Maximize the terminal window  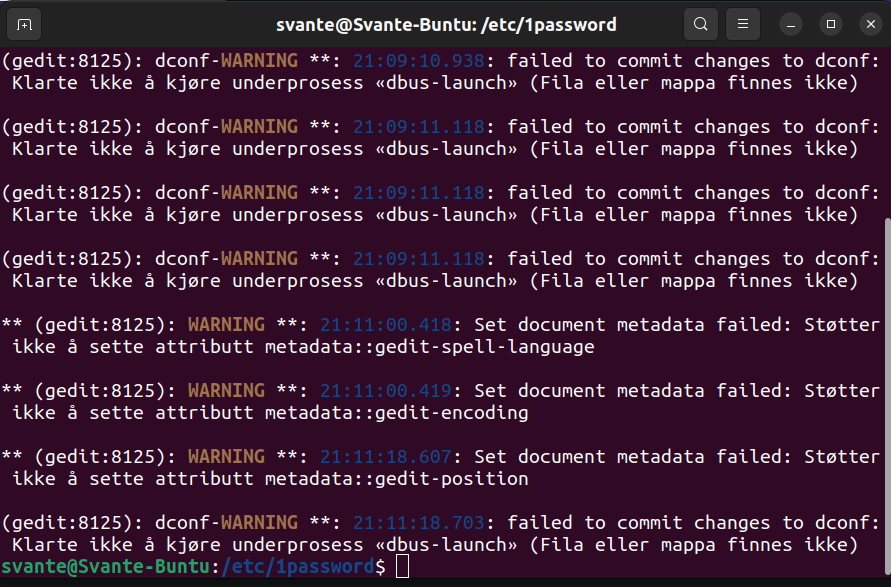(x=829, y=24)
